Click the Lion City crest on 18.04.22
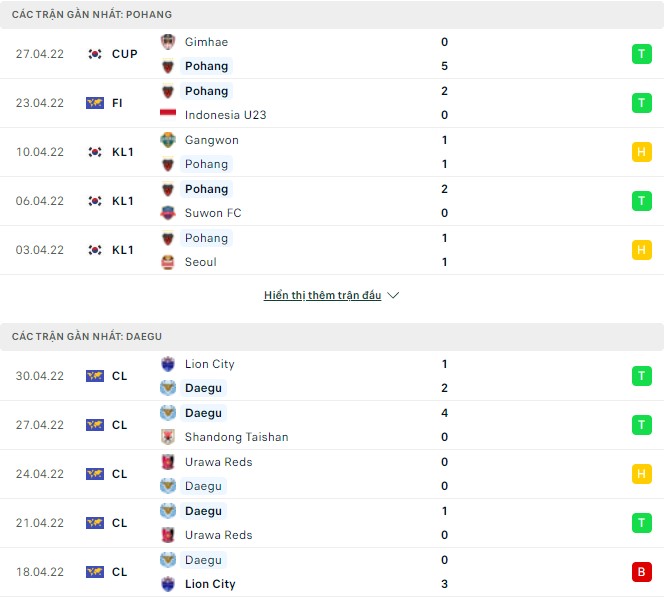The width and height of the screenshot is (670, 597). click(x=168, y=584)
